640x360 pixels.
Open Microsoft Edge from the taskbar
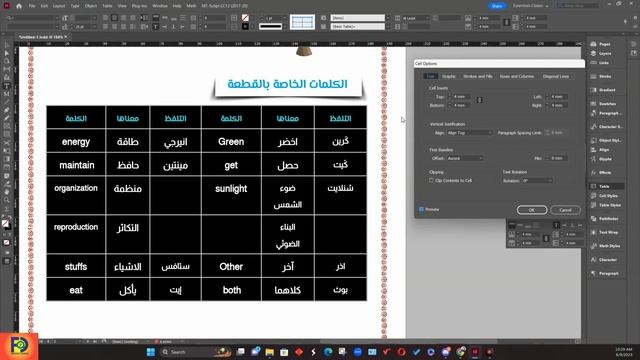pyautogui.click(x=328, y=352)
